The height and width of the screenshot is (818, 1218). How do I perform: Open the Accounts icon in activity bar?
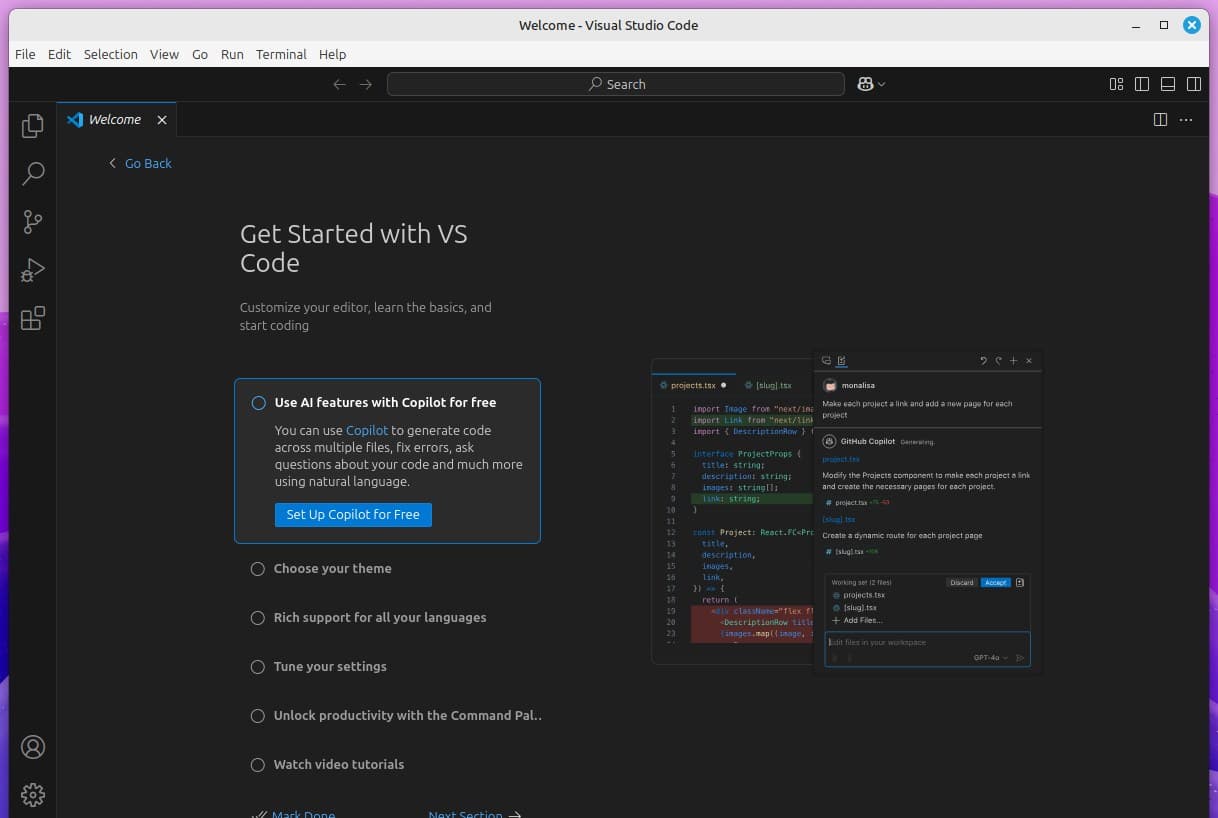(x=33, y=747)
